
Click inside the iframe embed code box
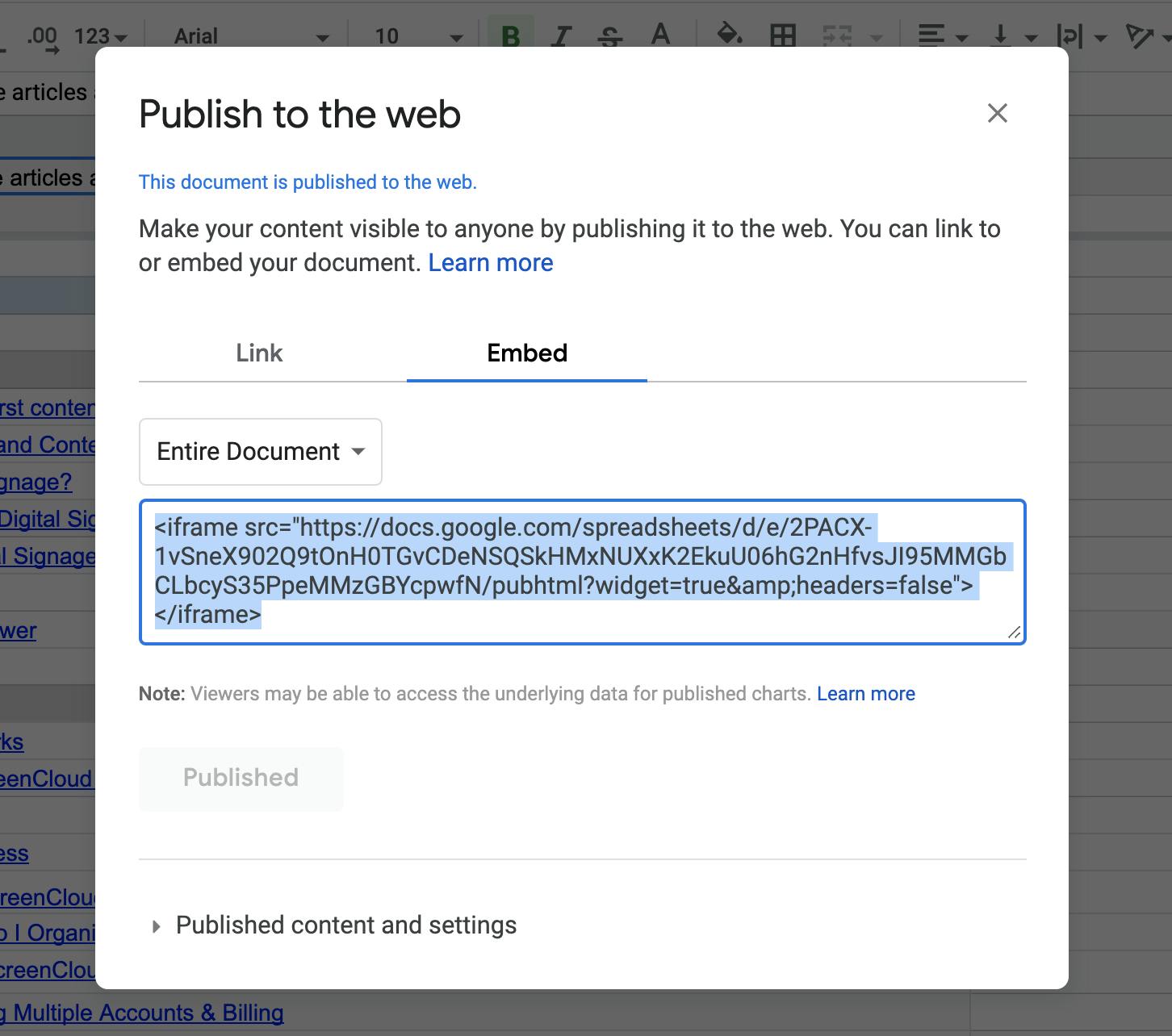pos(583,572)
